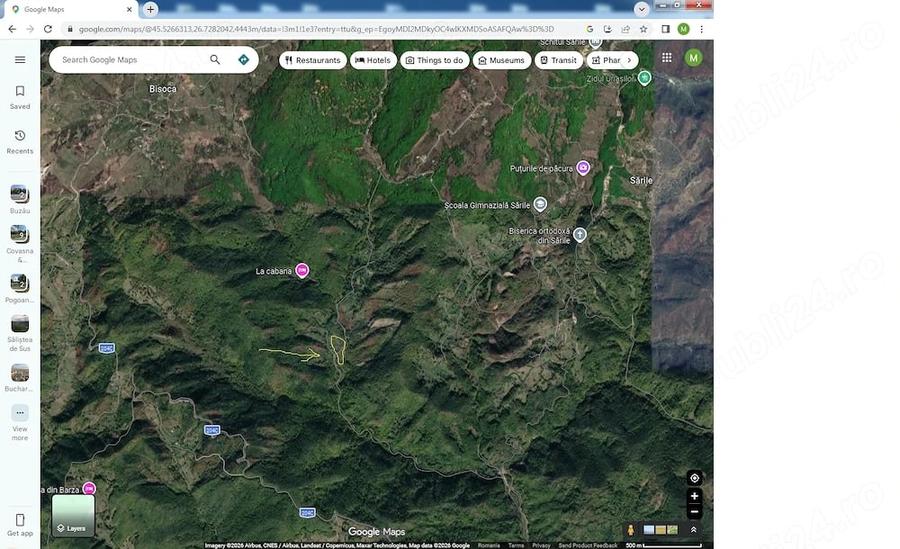Image resolution: width=900 pixels, height=549 pixels.
Task: Filter by Museums
Action: (502, 60)
